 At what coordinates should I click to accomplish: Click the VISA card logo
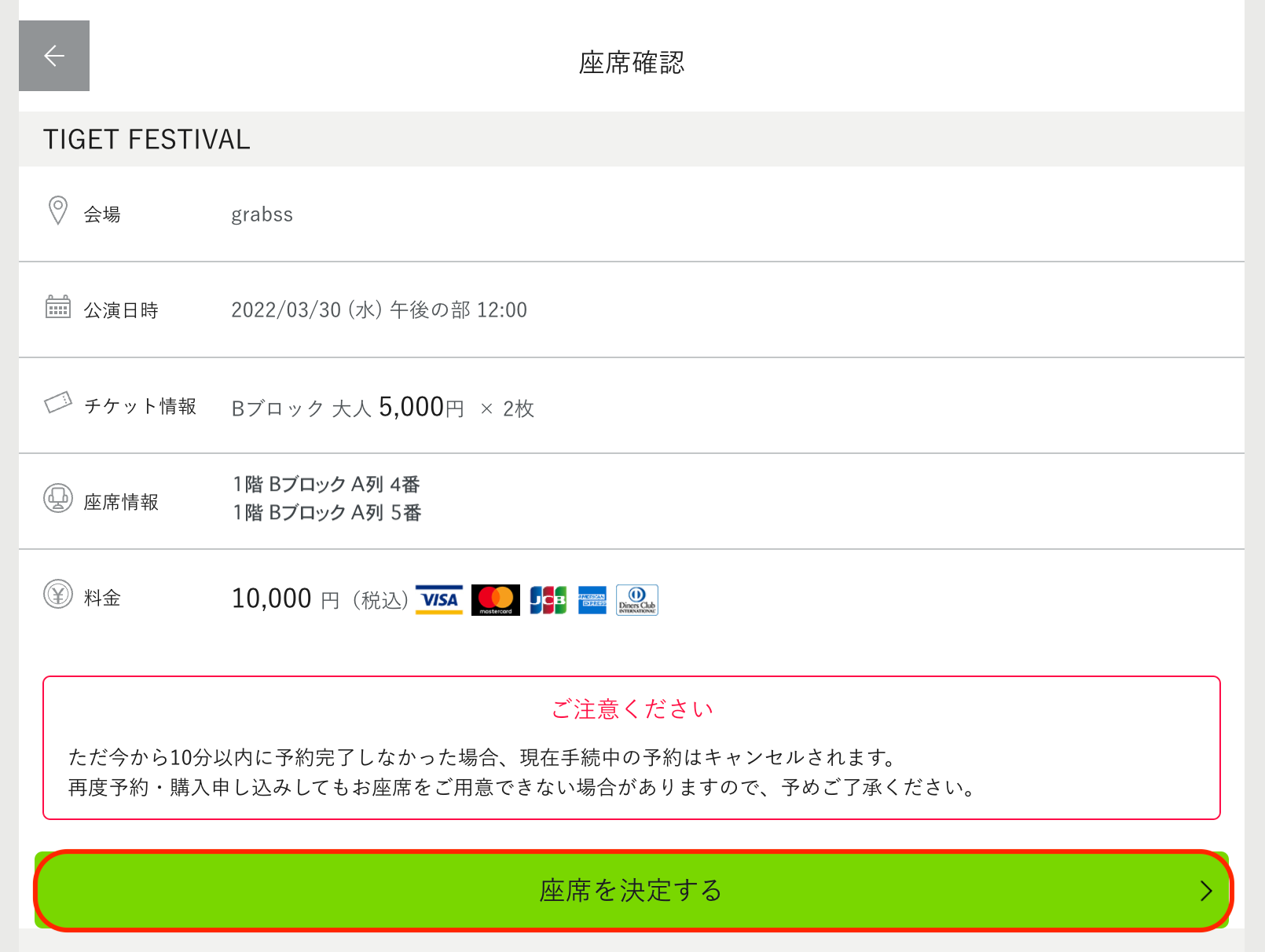tap(439, 600)
